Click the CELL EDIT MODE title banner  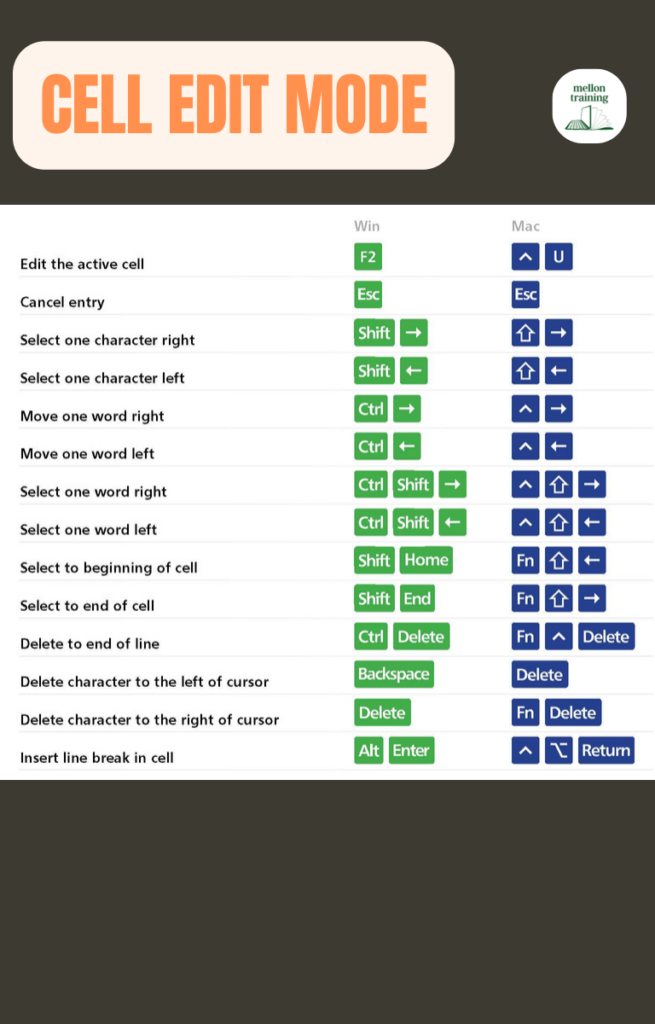pos(233,105)
